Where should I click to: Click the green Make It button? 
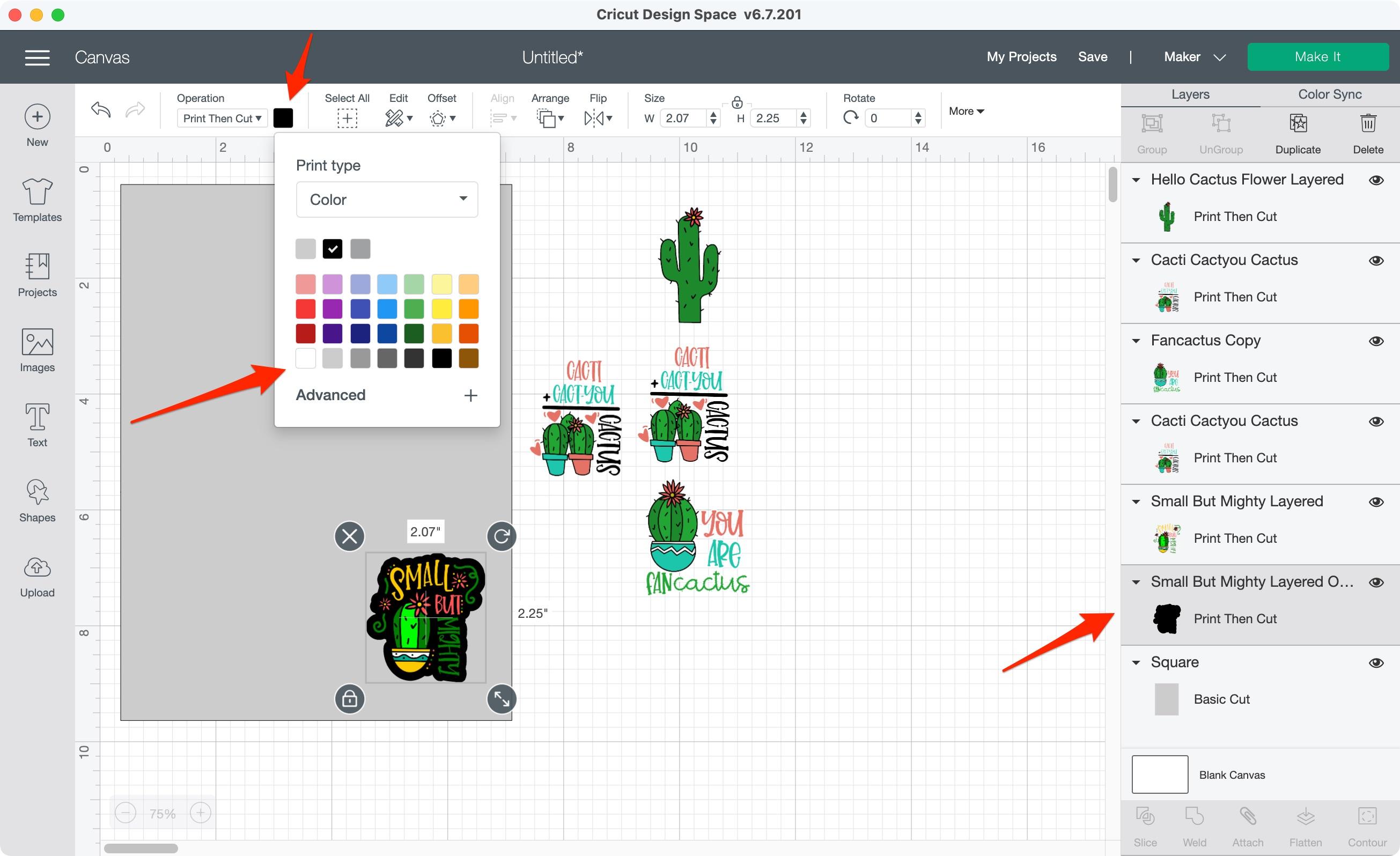[x=1317, y=57]
